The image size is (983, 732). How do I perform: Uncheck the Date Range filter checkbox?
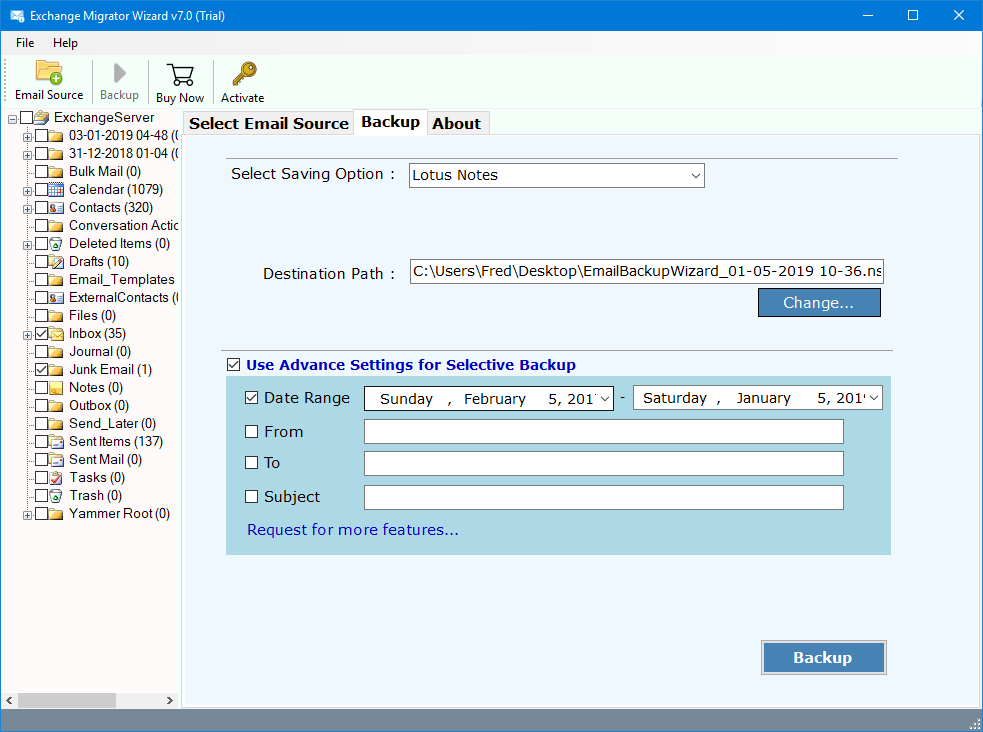tap(251, 398)
